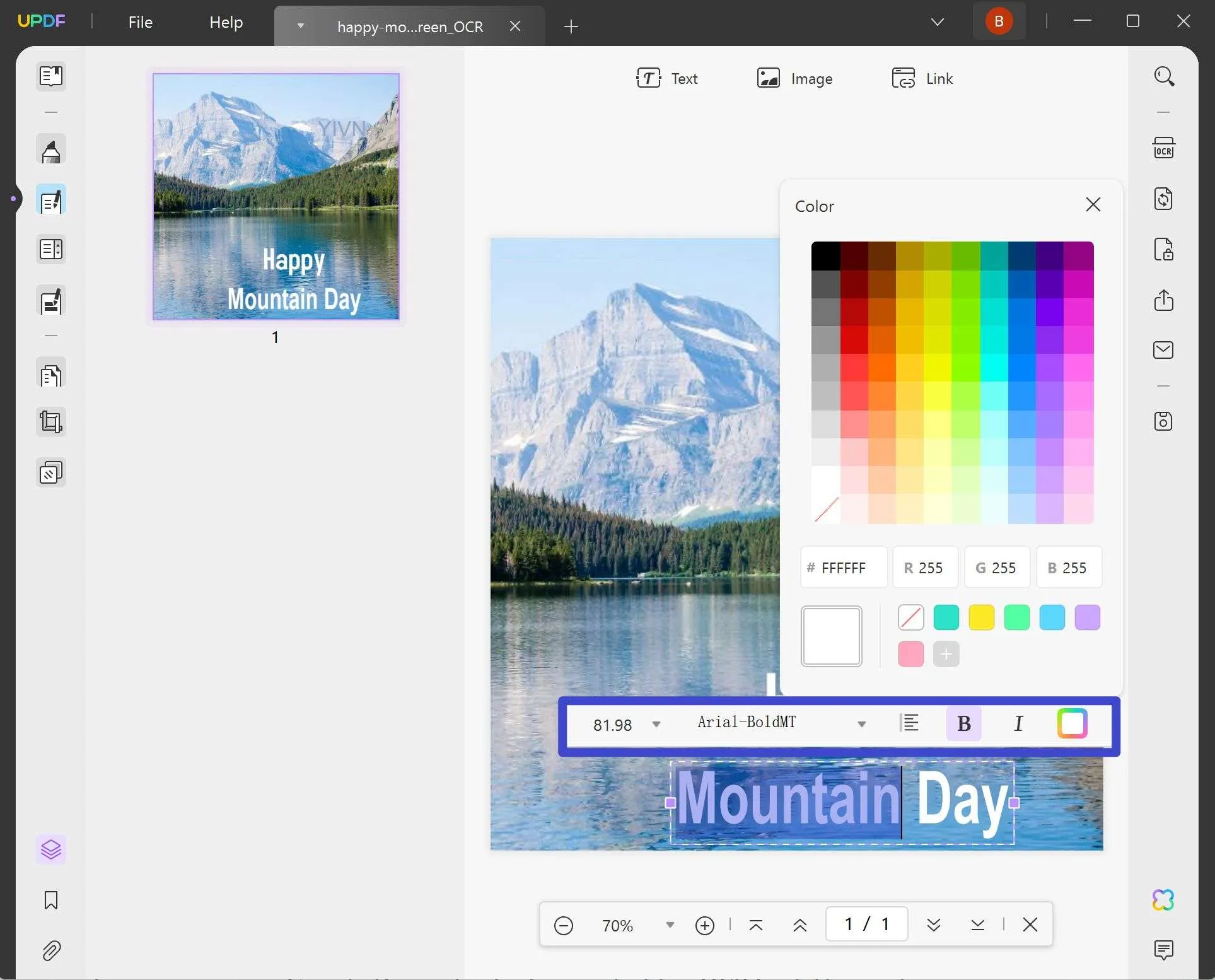Viewport: 1215px width, 980px height.
Task: Select the Protect PDF lock icon
Action: pos(1163,250)
